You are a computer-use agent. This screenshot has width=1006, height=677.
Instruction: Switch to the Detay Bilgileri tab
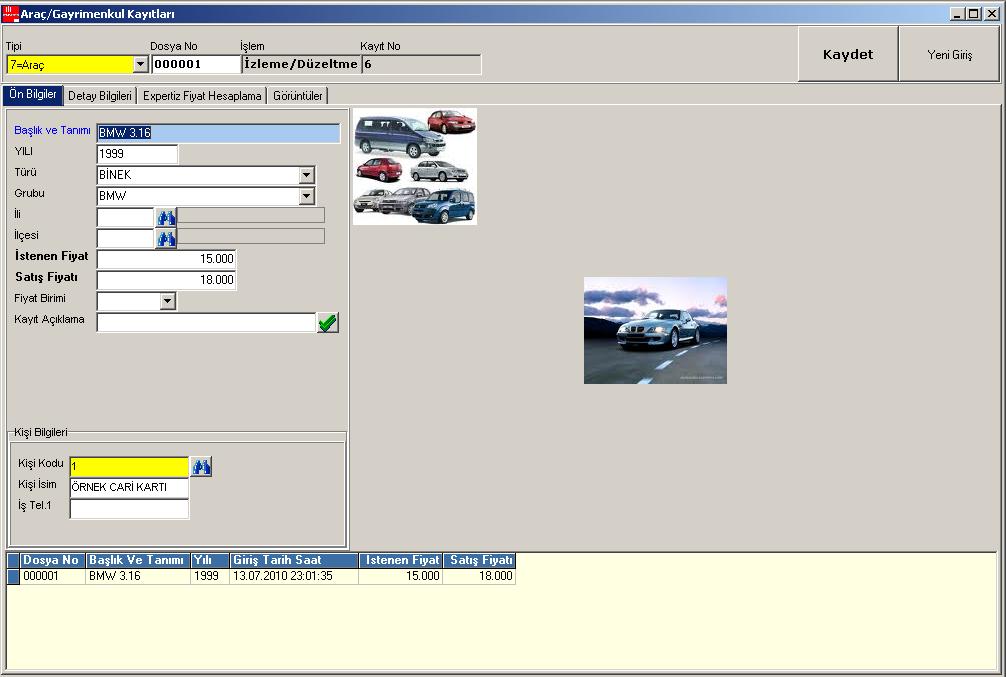[99, 96]
